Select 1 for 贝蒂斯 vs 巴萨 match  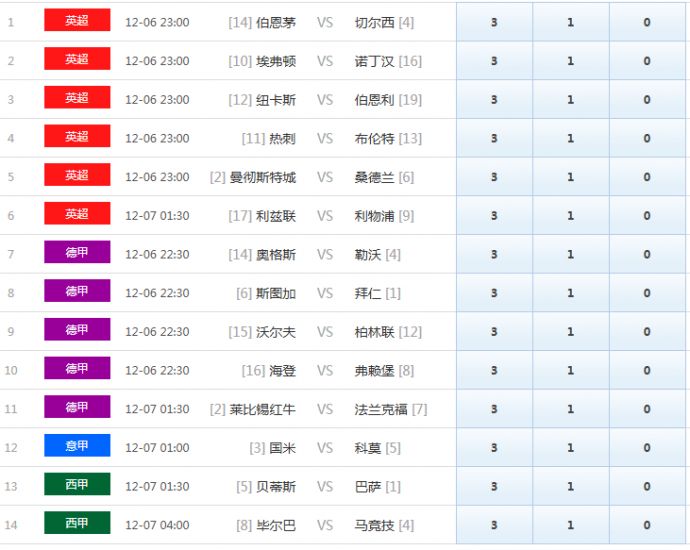(570, 487)
